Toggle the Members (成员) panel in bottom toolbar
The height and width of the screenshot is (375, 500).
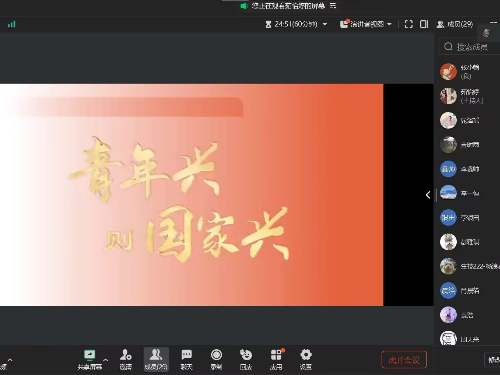(156, 360)
